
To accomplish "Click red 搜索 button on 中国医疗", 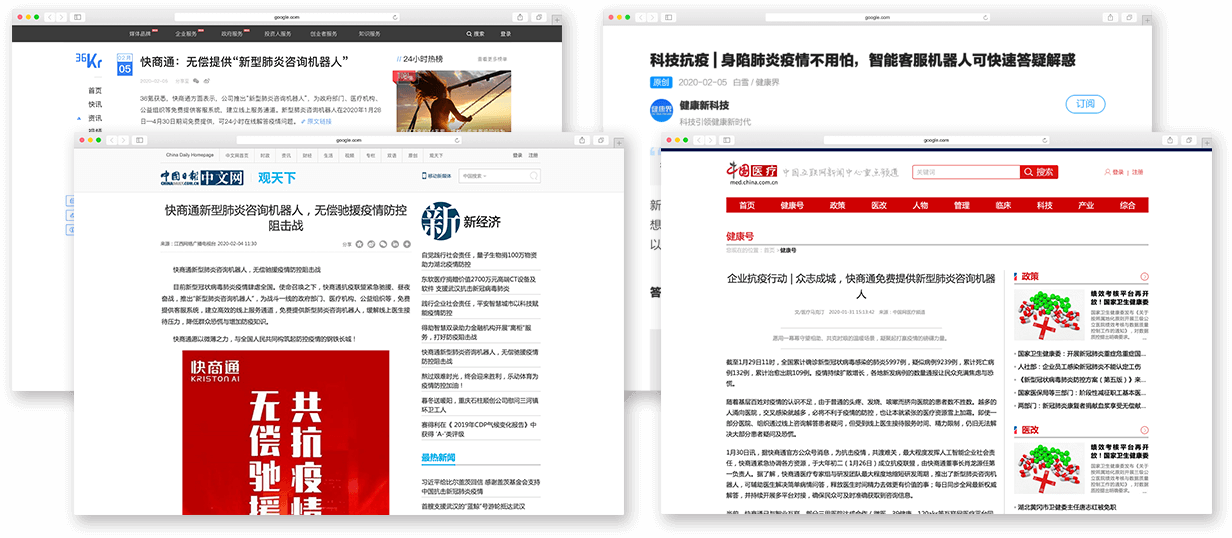I will tap(1039, 172).
